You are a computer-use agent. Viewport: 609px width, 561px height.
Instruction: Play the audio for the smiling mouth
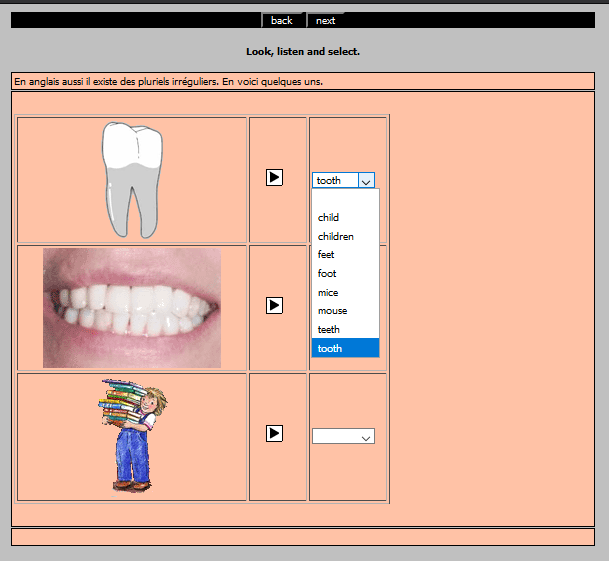point(274,305)
